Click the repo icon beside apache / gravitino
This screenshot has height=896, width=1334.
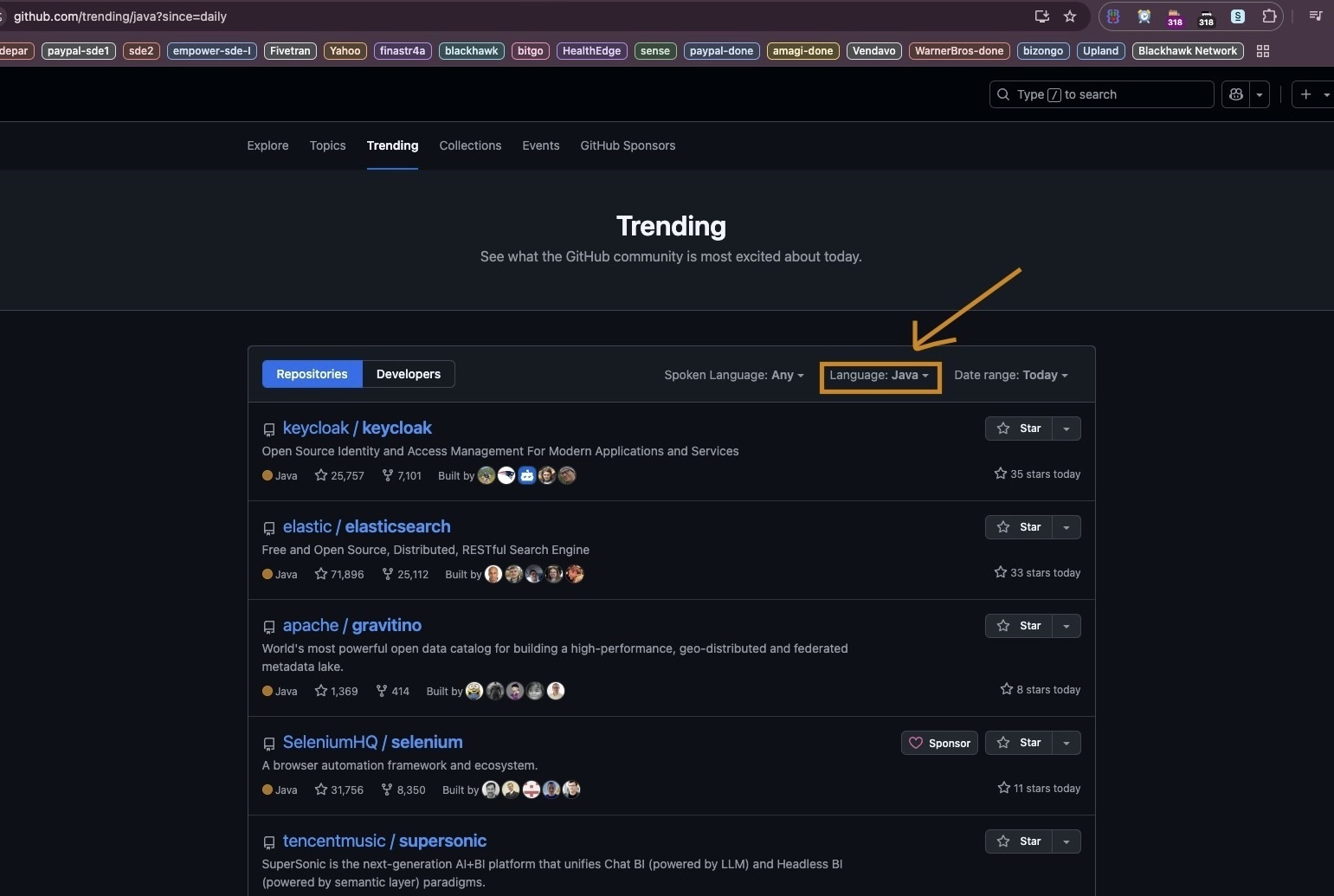tap(269, 627)
